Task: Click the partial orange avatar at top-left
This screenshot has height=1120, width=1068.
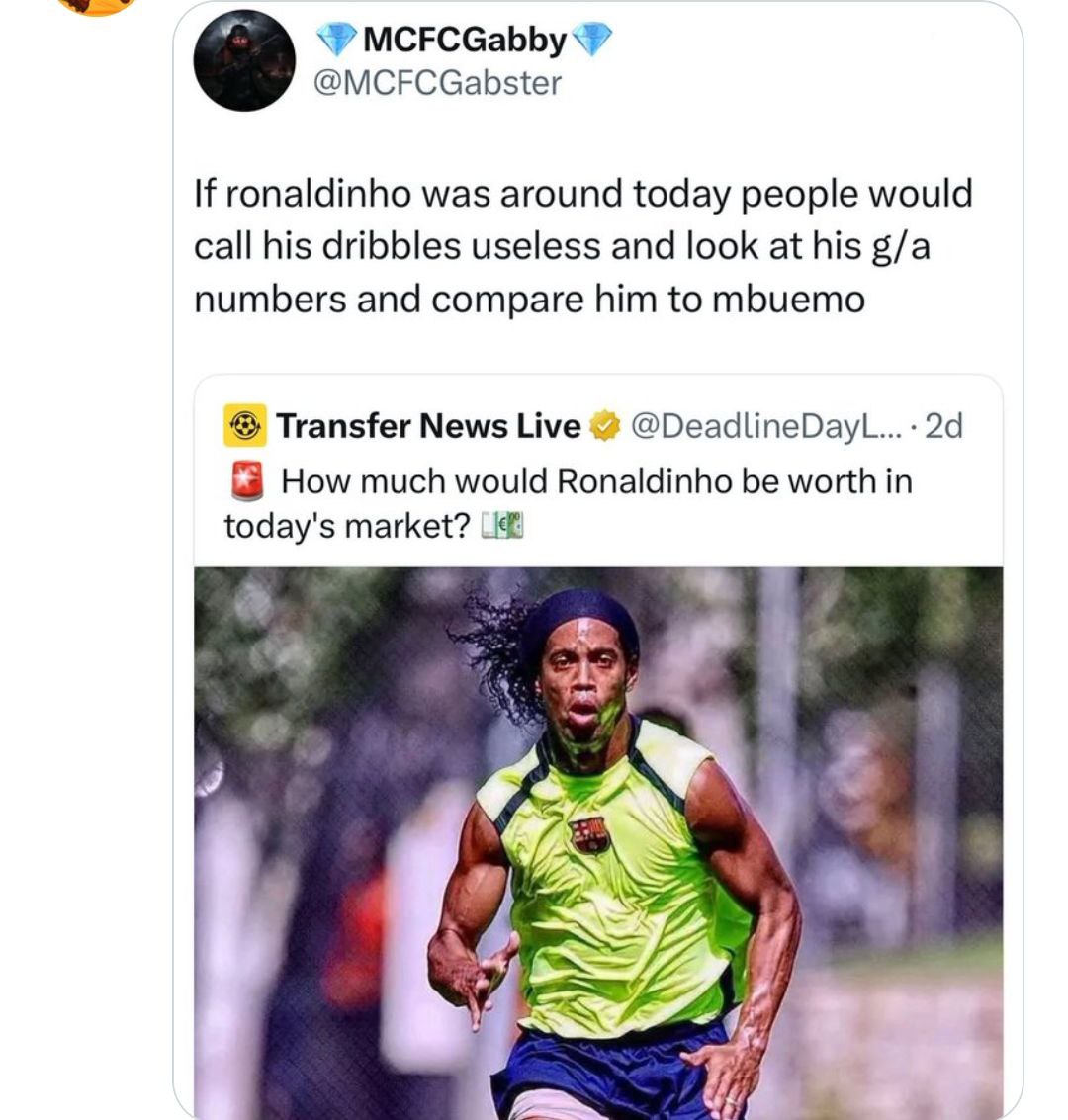Action: tap(98, 6)
